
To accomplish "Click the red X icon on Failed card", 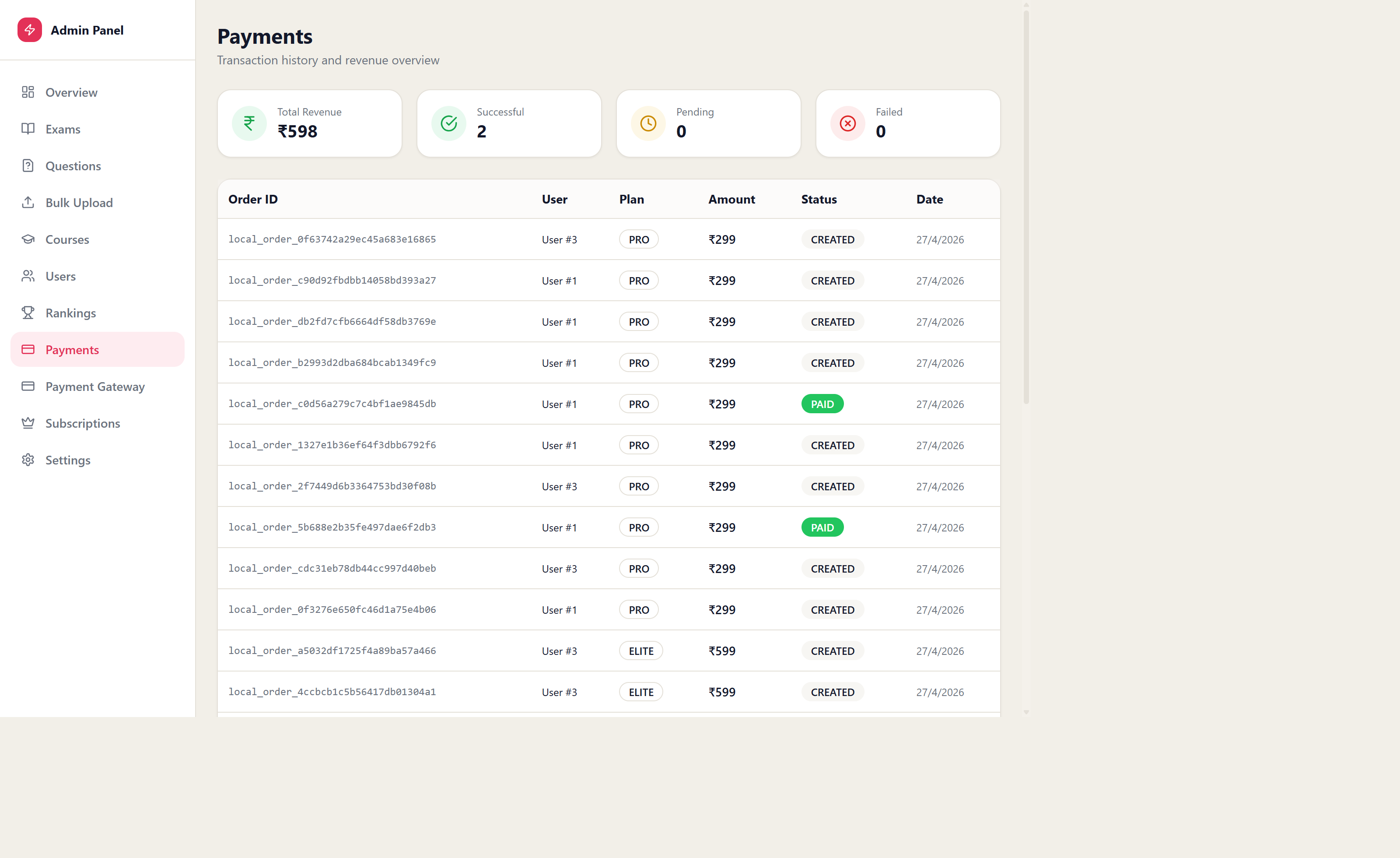I will point(848,123).
